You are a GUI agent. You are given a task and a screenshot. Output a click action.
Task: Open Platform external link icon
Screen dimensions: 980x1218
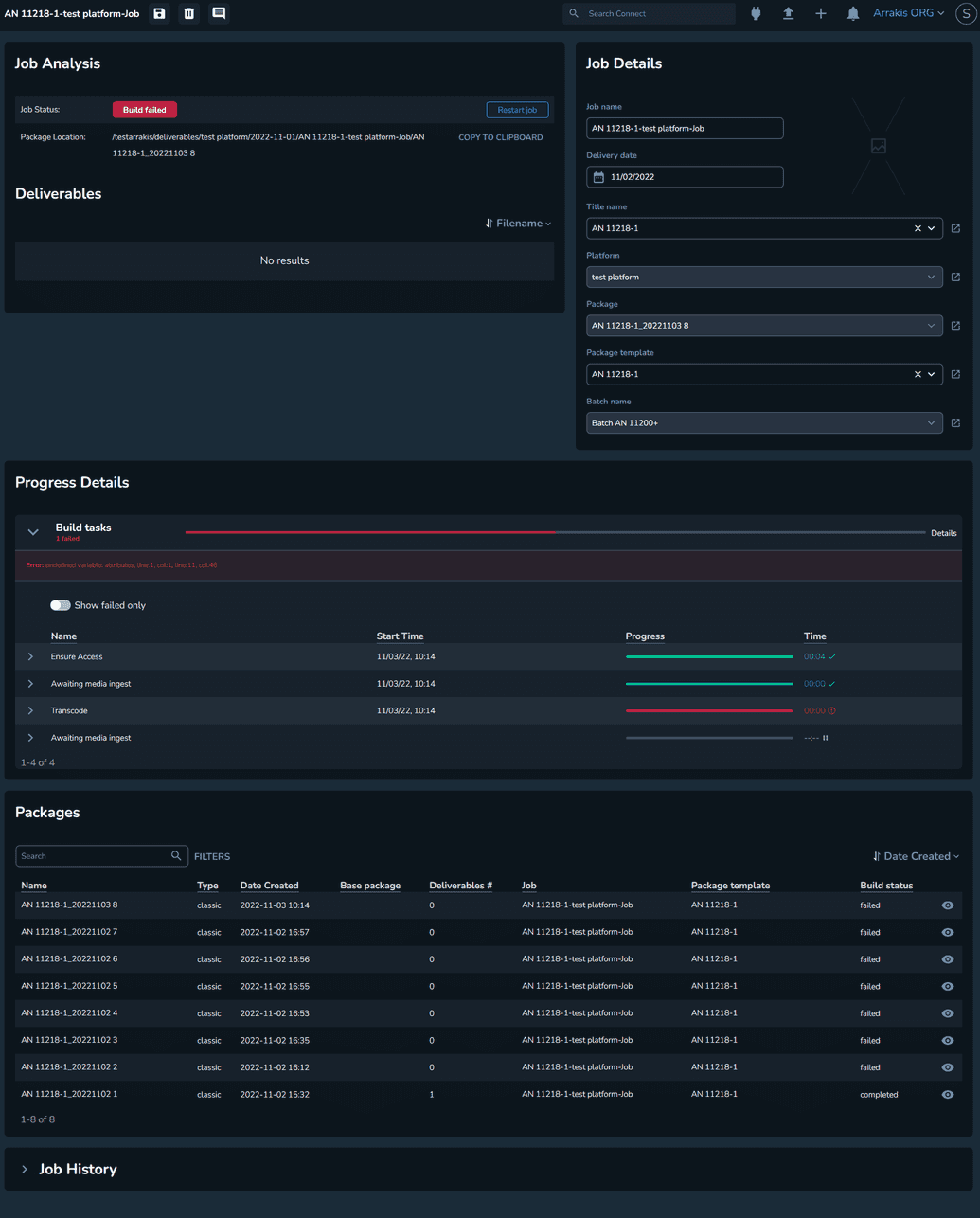point(955,278)
